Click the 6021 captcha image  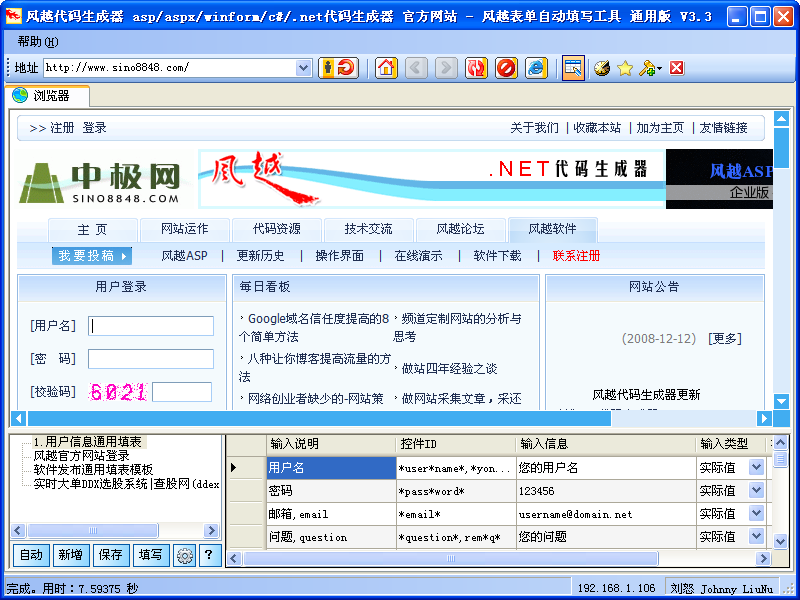(118, 392)
